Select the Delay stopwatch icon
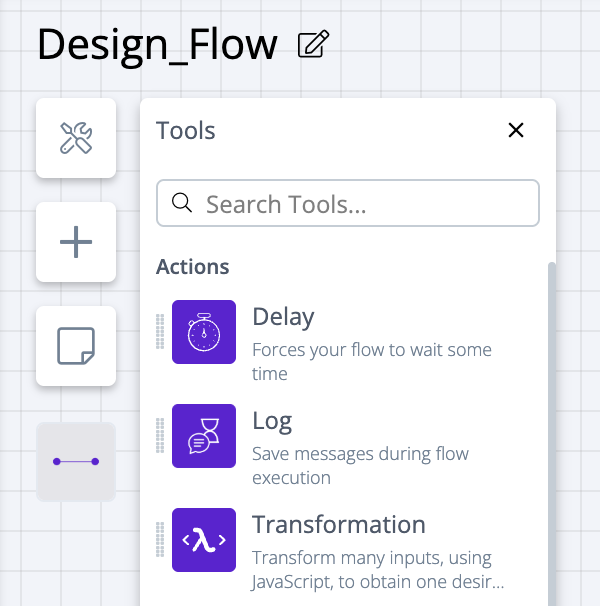The height and width of the screenshot is (606, 600). [x=204, y=332]
